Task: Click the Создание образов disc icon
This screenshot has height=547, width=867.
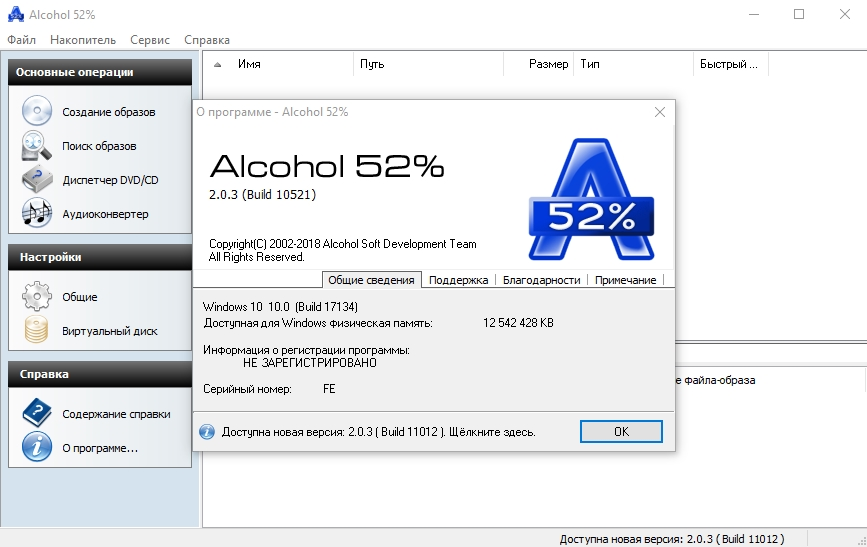Action: click(36, 111)
